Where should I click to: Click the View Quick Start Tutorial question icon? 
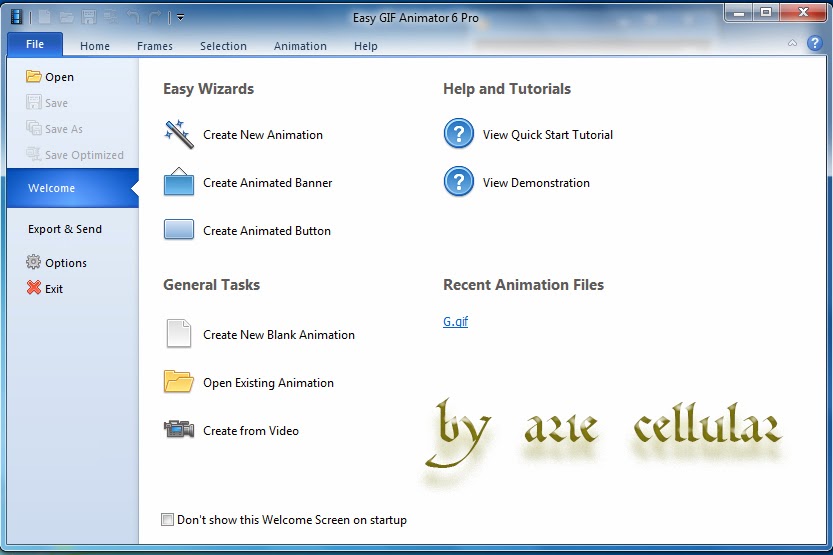point(458,133)
